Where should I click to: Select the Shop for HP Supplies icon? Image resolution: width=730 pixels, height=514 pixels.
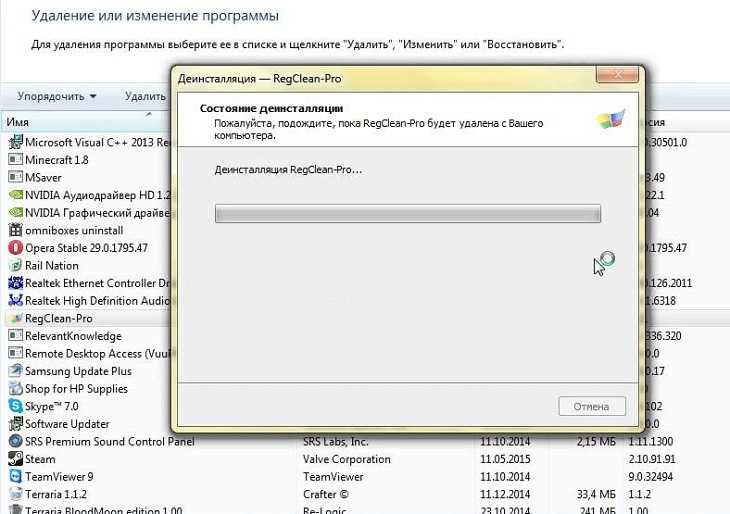pyautogui.click(x=15, y=389)
